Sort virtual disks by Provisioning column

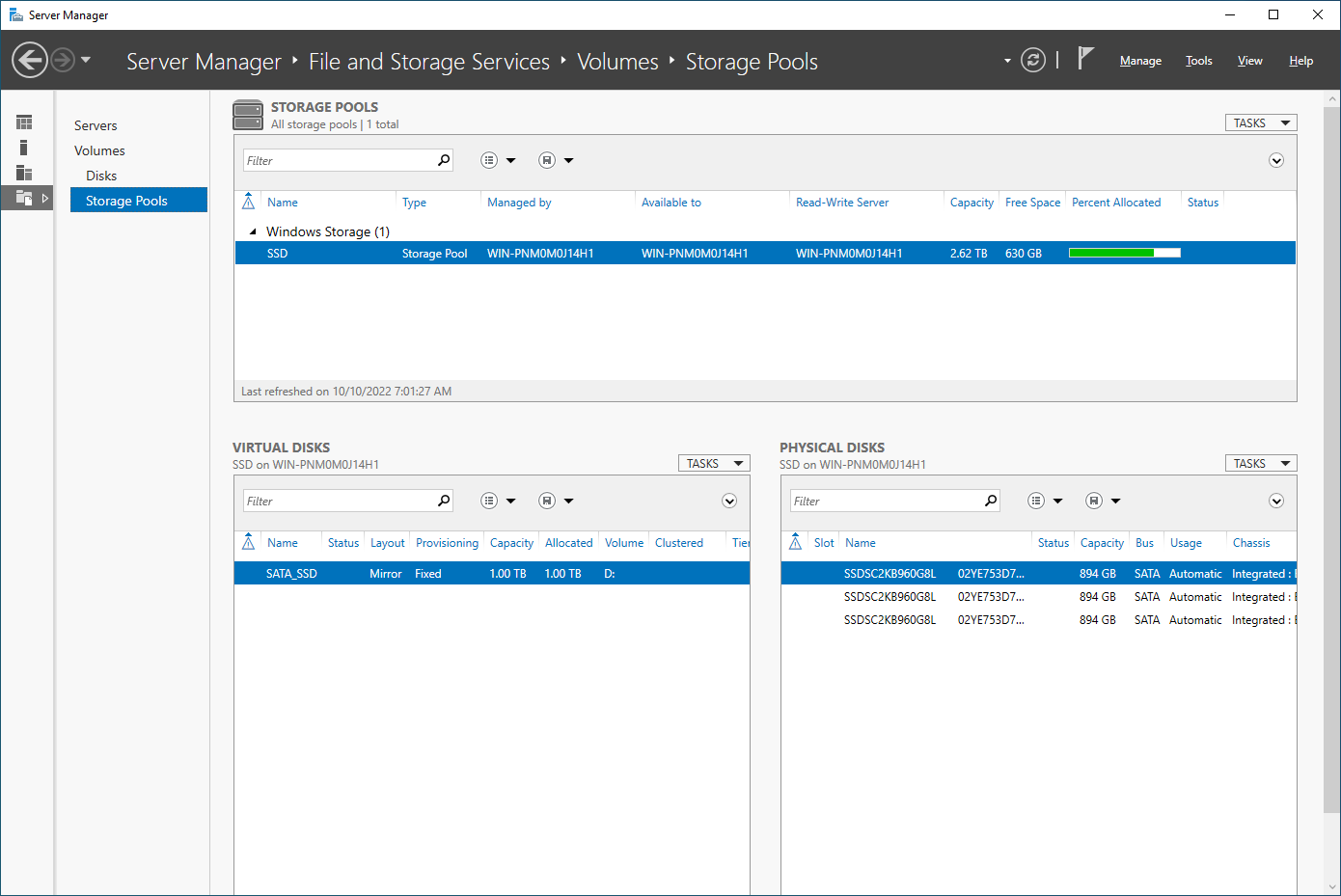tap(447, 543)
